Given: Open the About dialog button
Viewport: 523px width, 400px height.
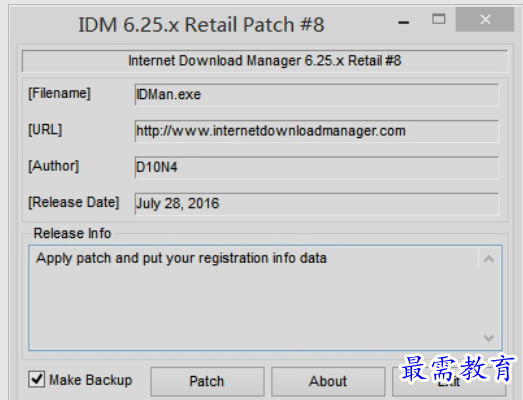Looking at the screenshot, I should pos(328,381).
